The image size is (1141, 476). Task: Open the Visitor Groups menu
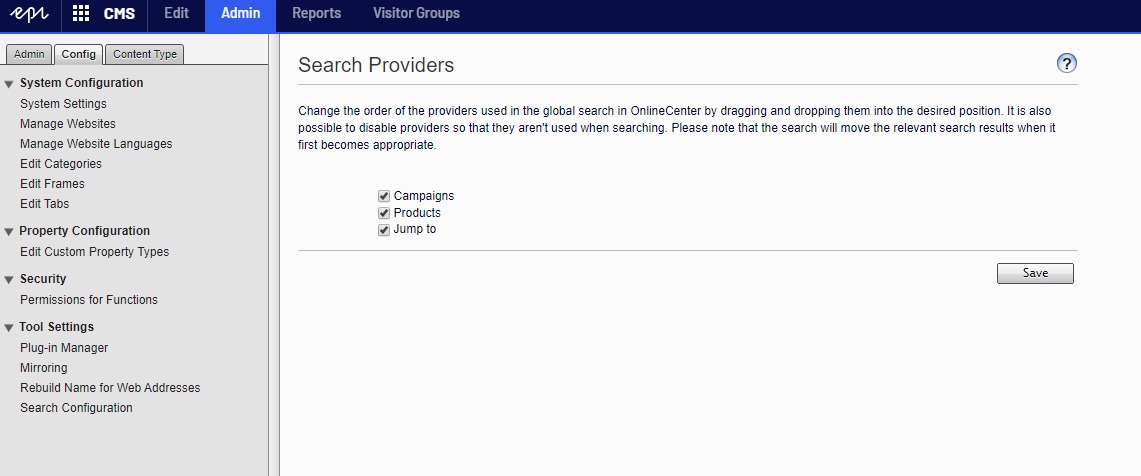(416, 14)
